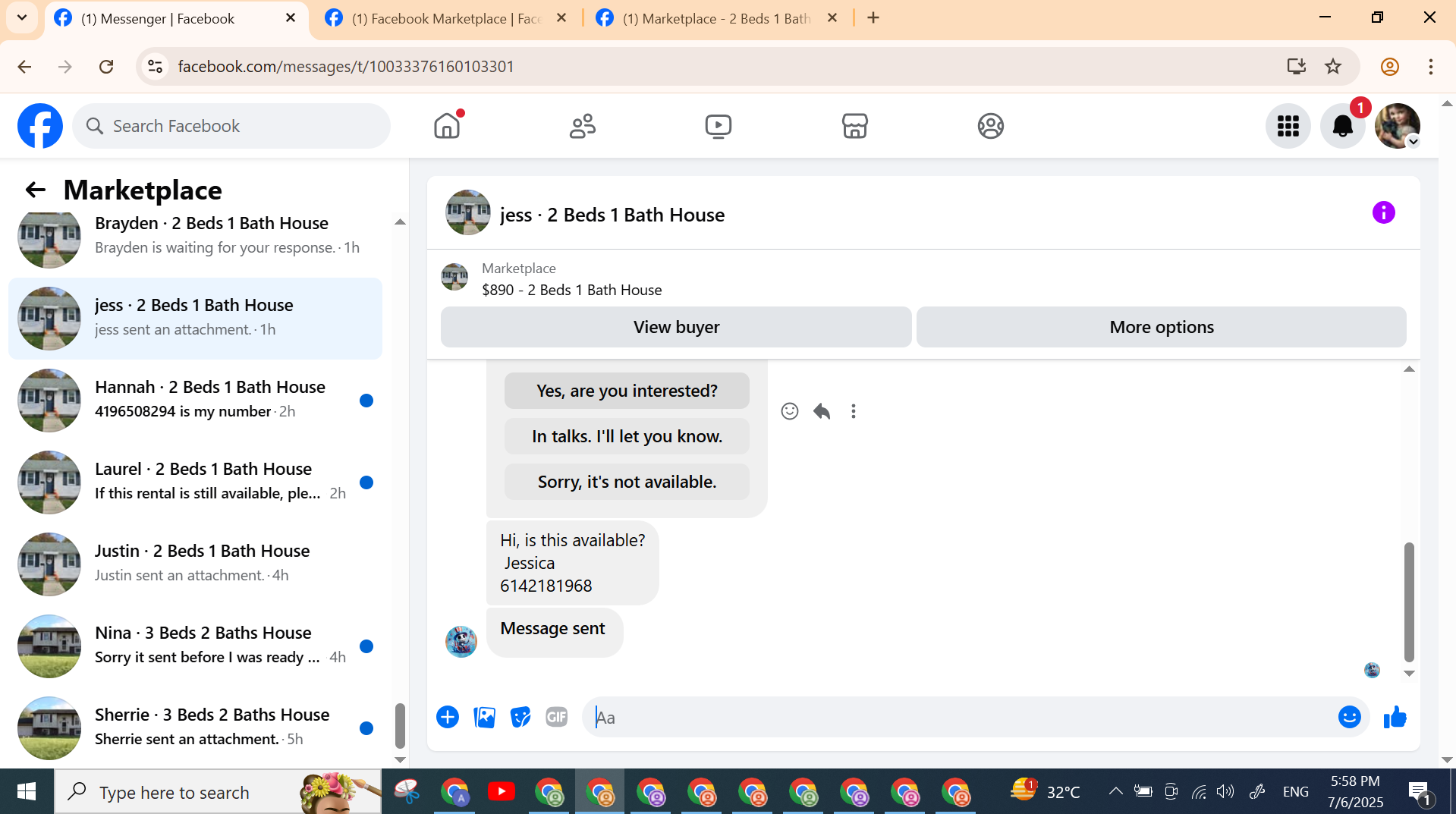React with the emoji icon on message
The height and width of the screenshot is (814, 1456).
point(790,411)
